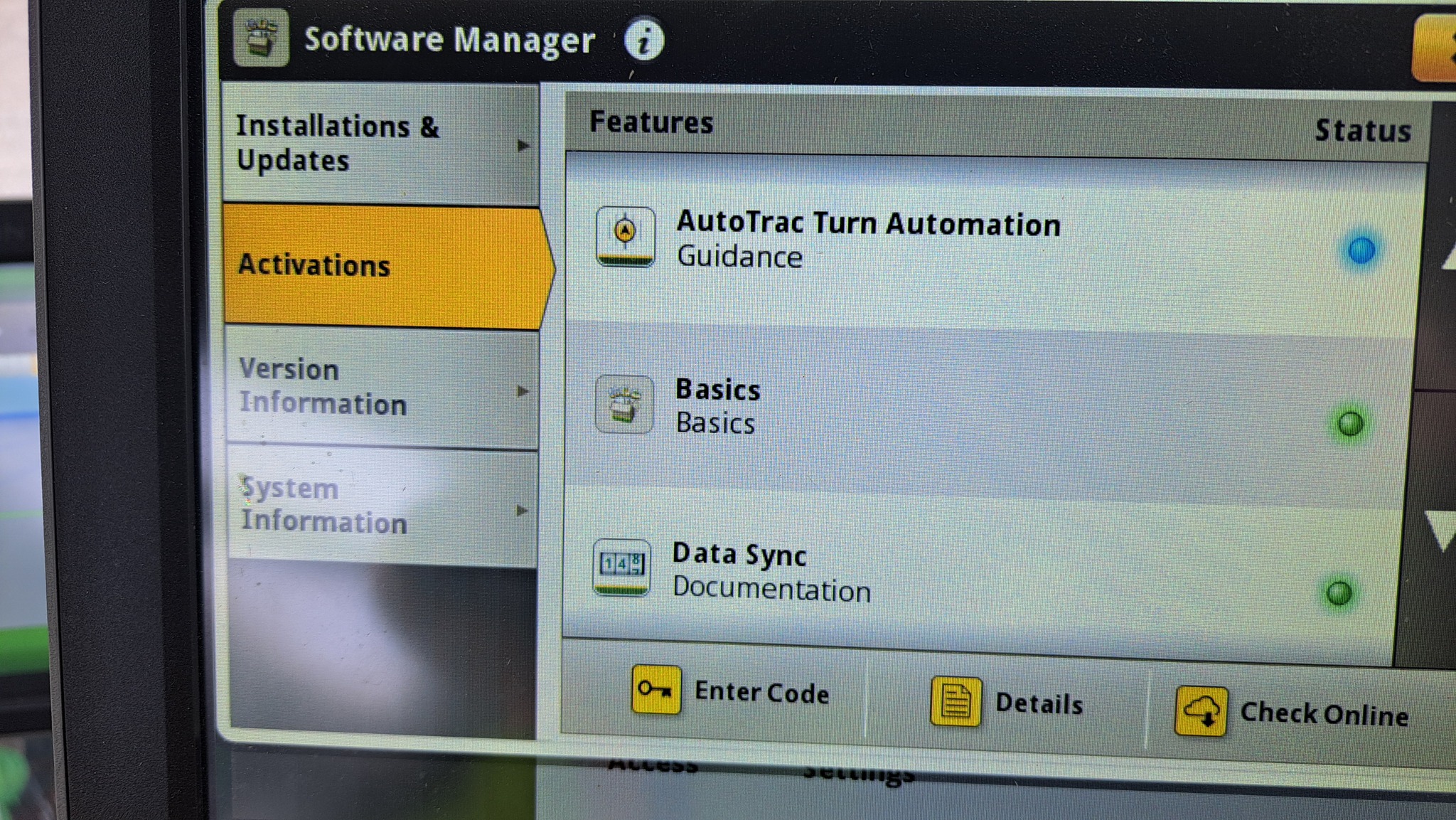Viewport: 1456px width, 820px height.
Task: Click the Documentation category label
Action: click(771, 590)
